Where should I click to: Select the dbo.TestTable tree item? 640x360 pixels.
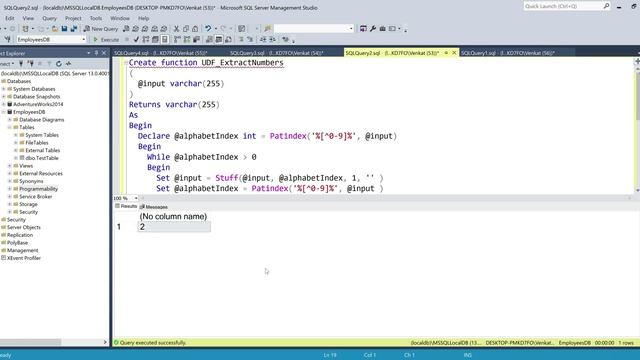[42, 158]
